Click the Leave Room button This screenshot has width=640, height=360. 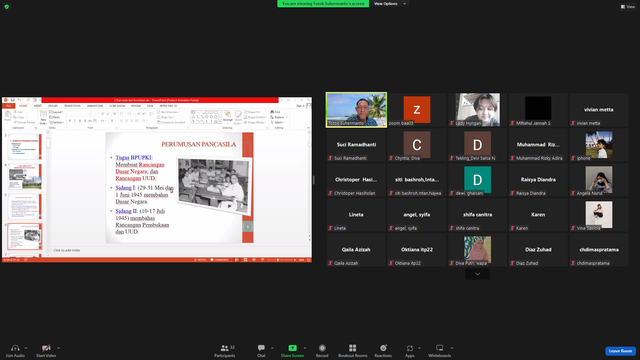pyautogui.click(x=620, y=351)
